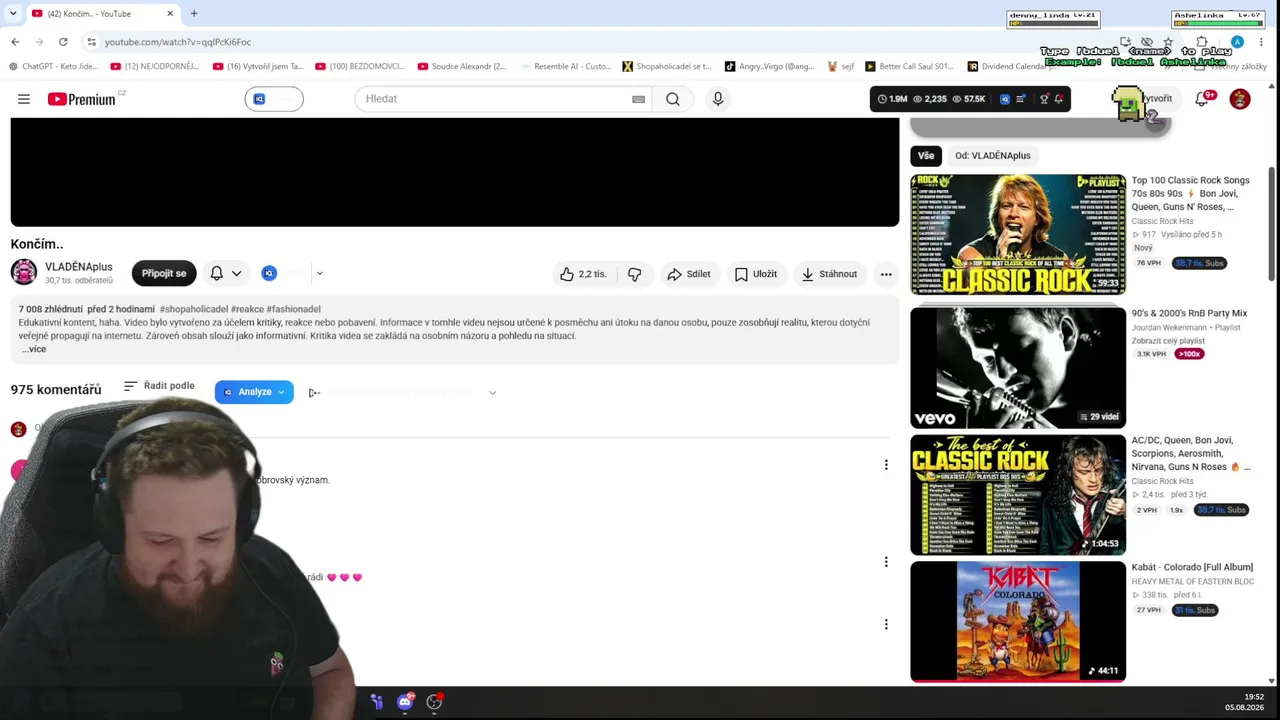Open the '(12) NEJODPORNĚJ...' bookmark
This screenshot has width=1280, height=720.
coord(155,67)
